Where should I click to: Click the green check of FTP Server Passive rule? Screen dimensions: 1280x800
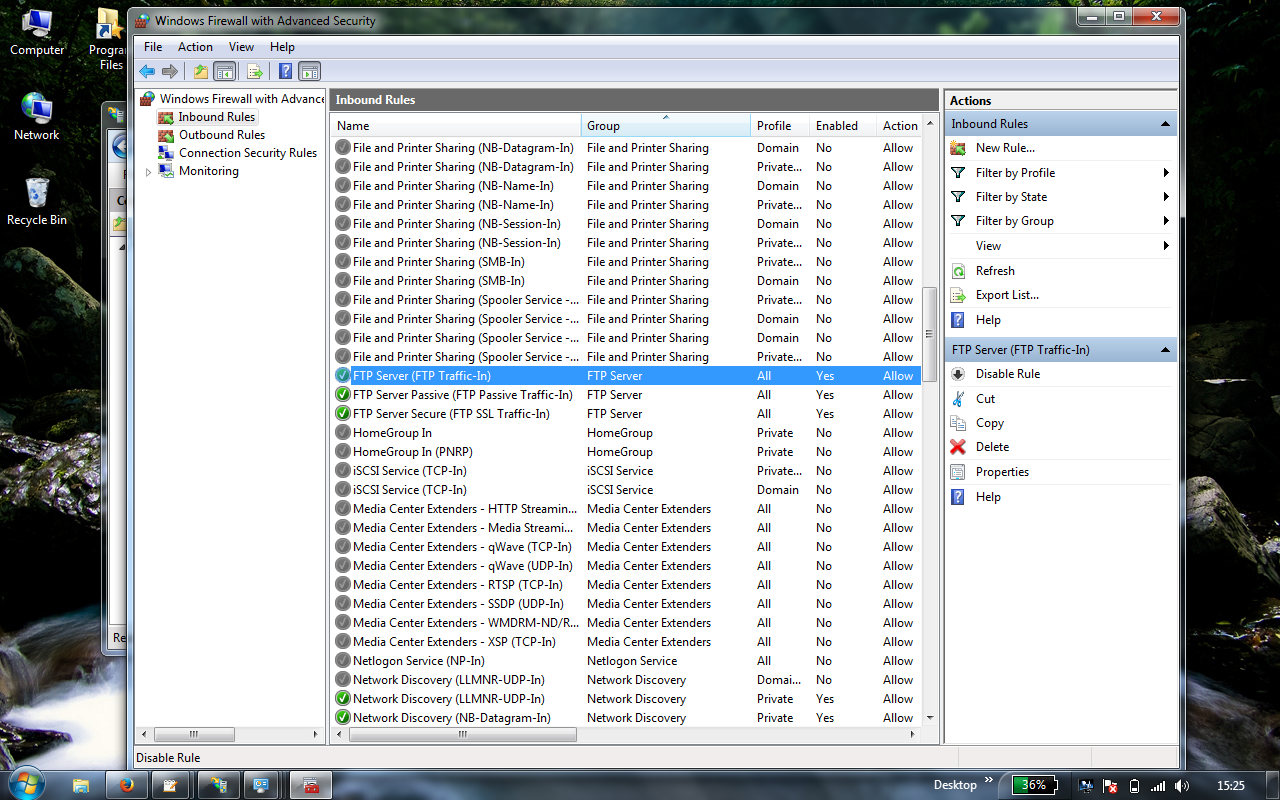343,395
